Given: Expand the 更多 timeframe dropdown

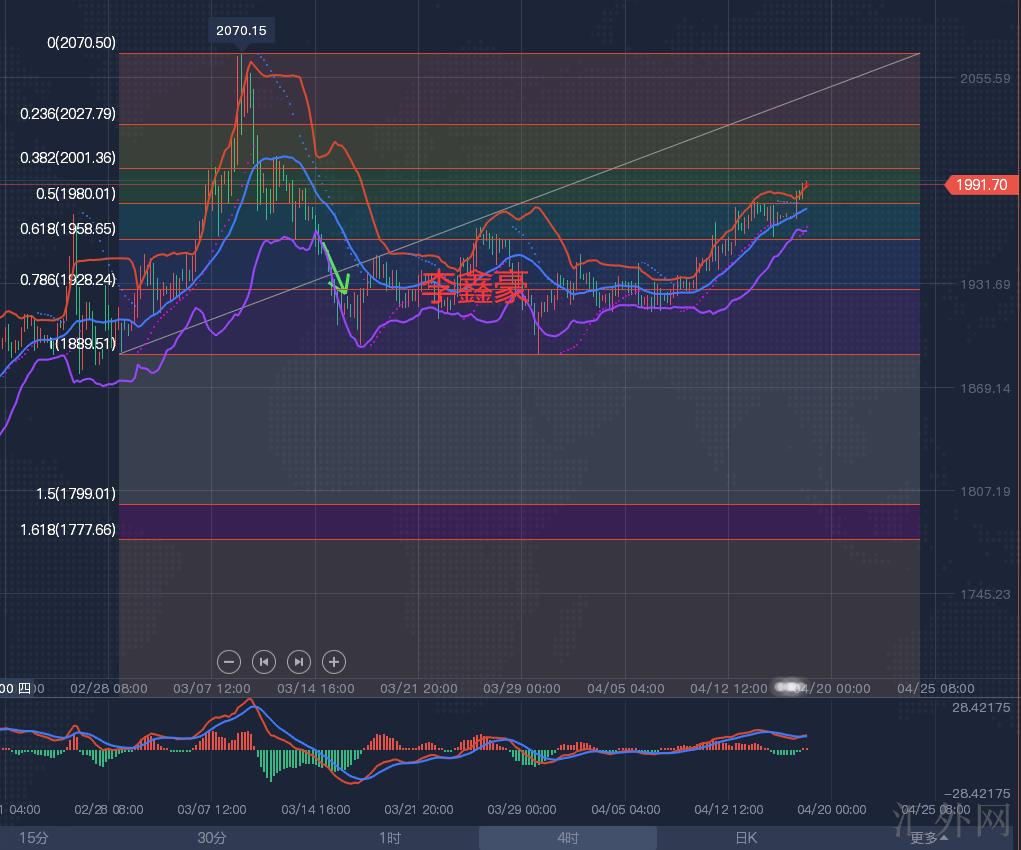Looking at the screenshot, I should tap(927, 838).
